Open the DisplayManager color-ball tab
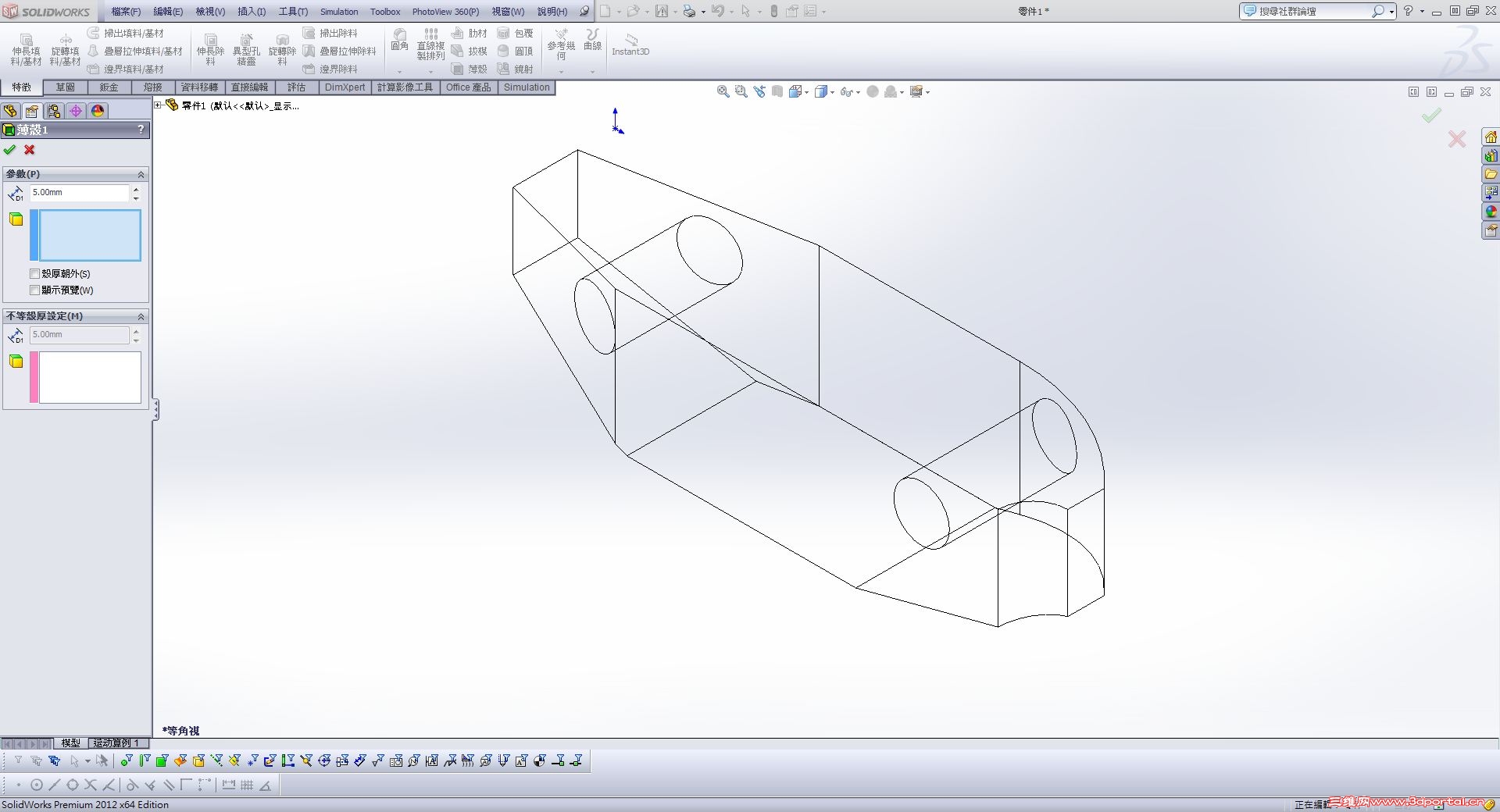This screenshot has width=1500, height=812. [x=98, y=111]
